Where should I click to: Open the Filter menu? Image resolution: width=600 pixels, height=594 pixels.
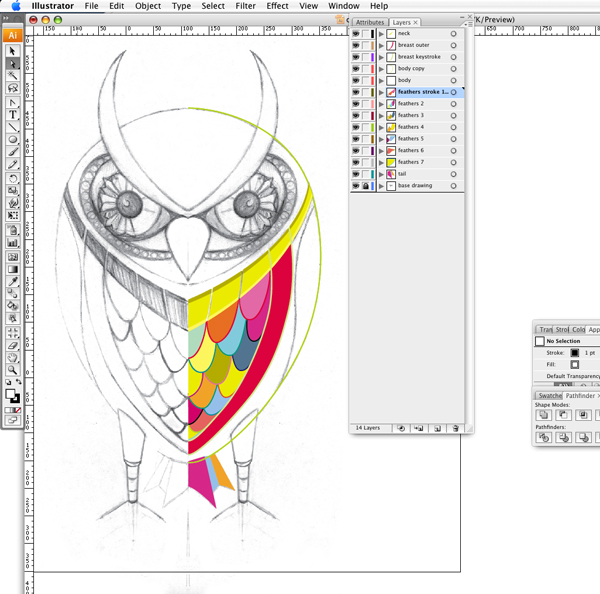coord(245,6)
